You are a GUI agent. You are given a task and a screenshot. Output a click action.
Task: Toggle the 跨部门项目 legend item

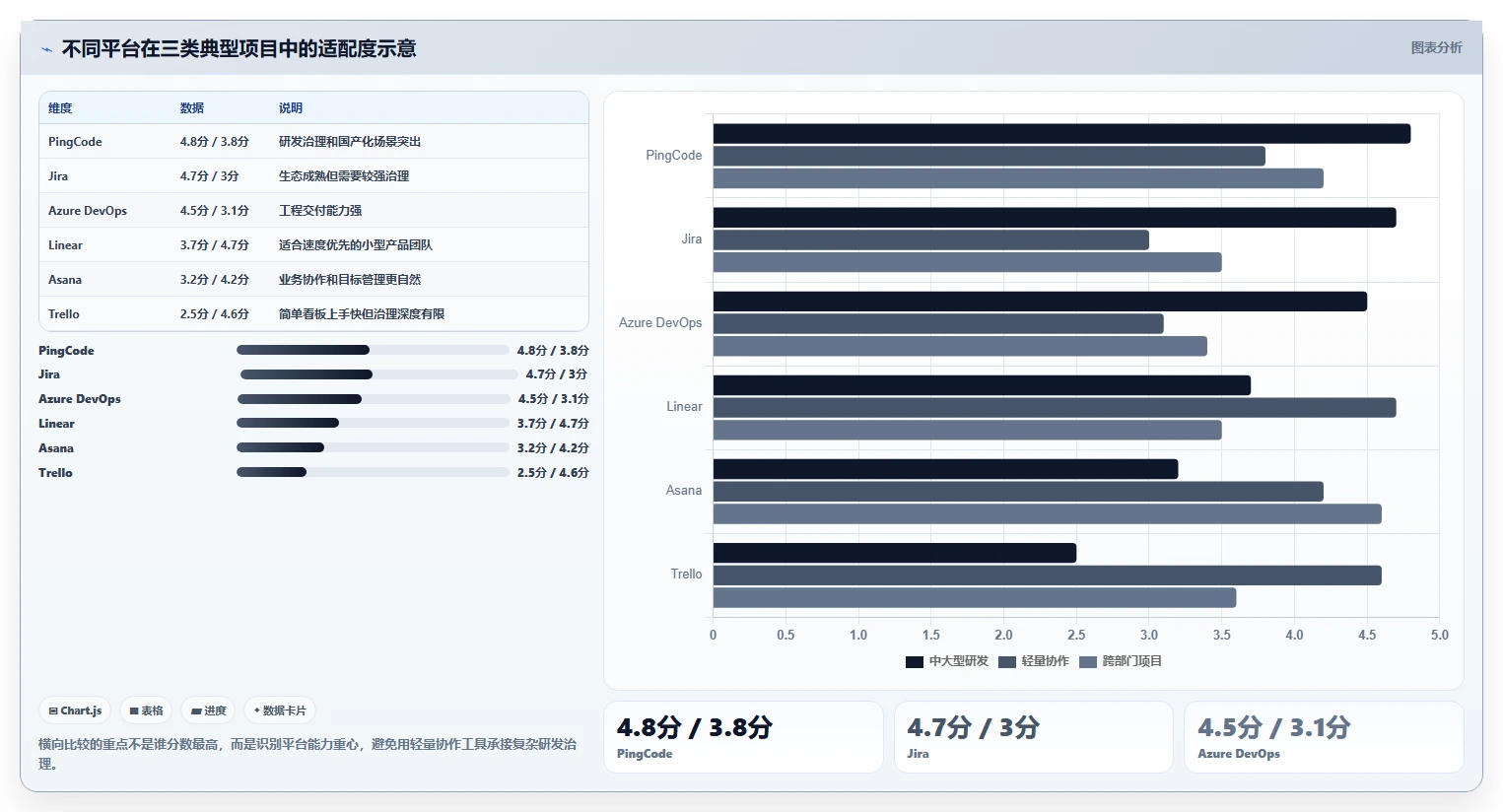(1121, 661)
